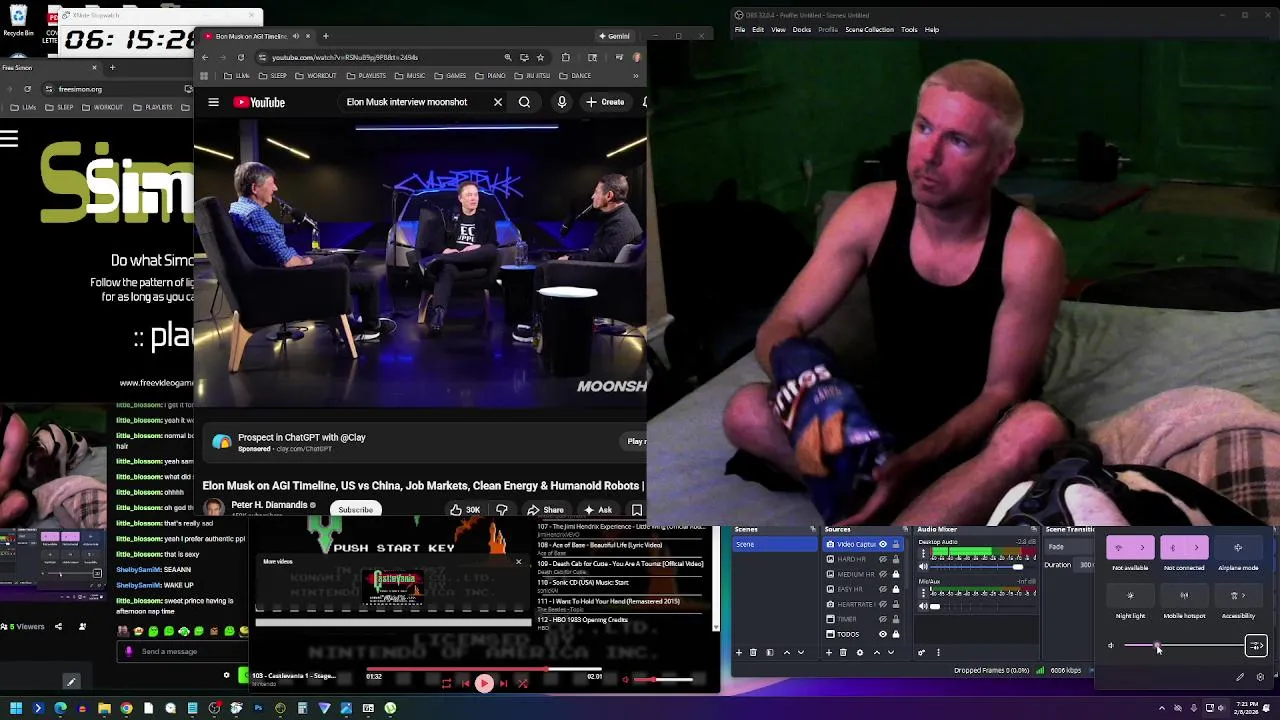Image resolution: width=1280 pixels, height=720 pixels.
Task: Open the MUSIC bookmarks folder
Action: (410, 76)
